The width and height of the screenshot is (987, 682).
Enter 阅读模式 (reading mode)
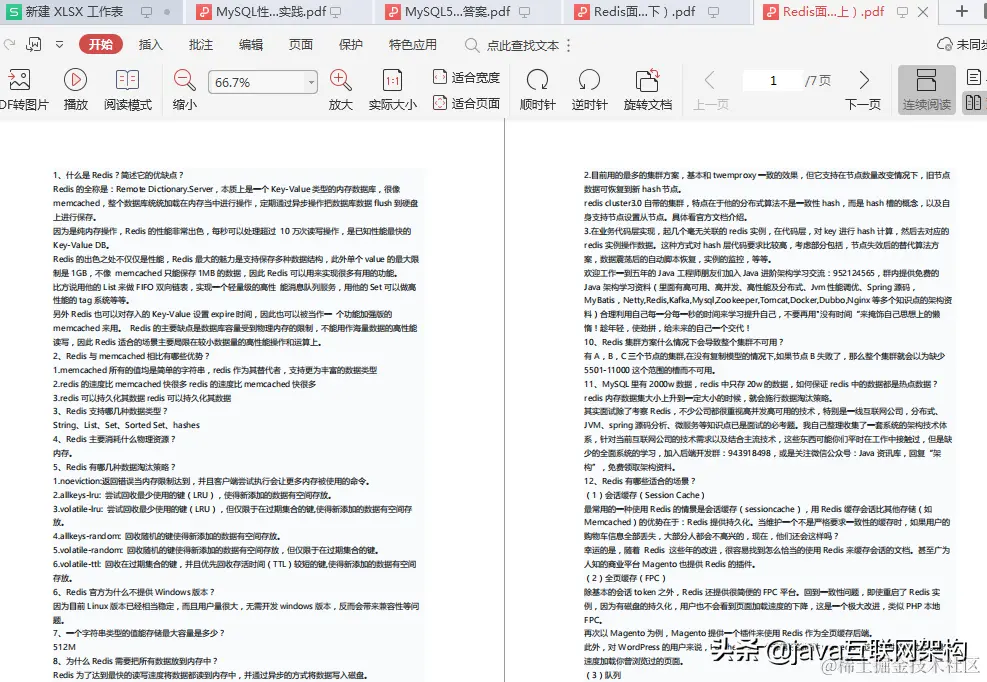(127, 88)
